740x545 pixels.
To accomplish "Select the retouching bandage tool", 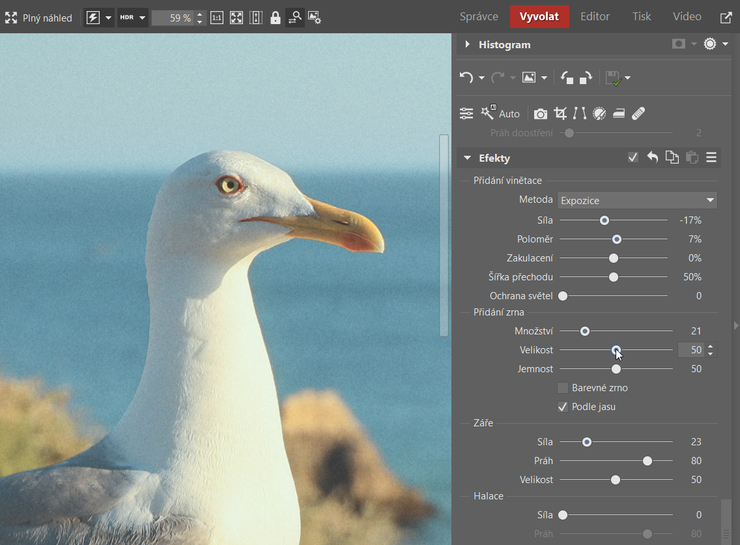I will click(x=638, y=114).
